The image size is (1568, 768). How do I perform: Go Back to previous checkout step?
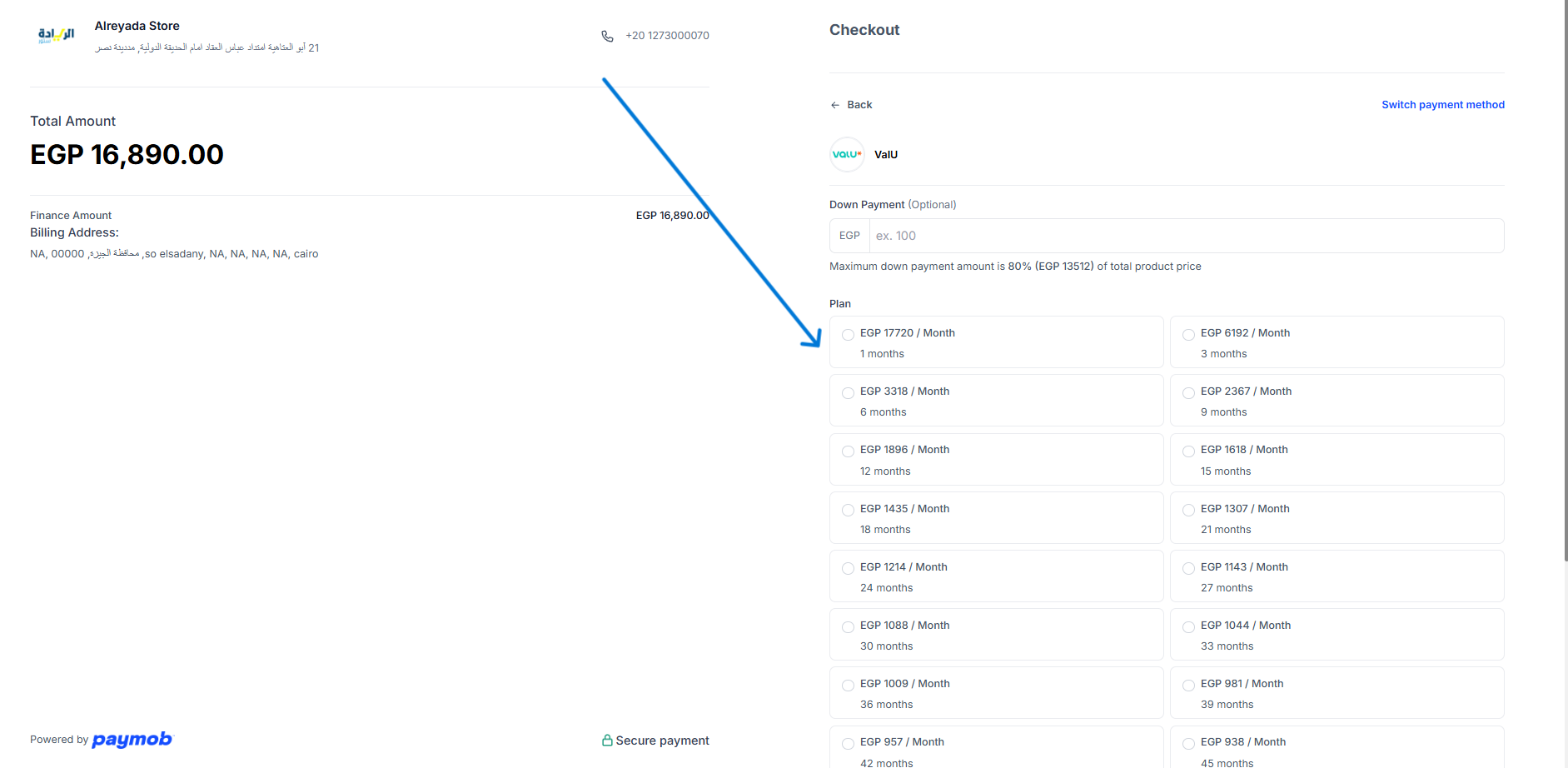tap(859, 105)
